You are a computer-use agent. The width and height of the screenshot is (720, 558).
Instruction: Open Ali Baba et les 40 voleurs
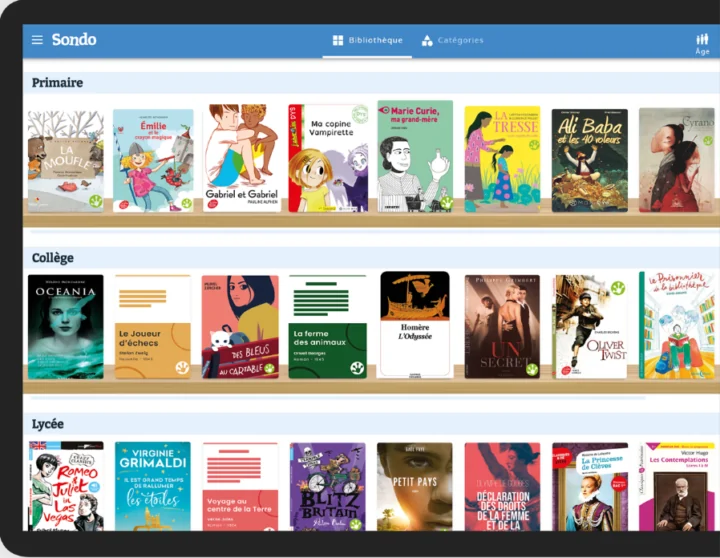pyautogui.click(x=590, y=161)
